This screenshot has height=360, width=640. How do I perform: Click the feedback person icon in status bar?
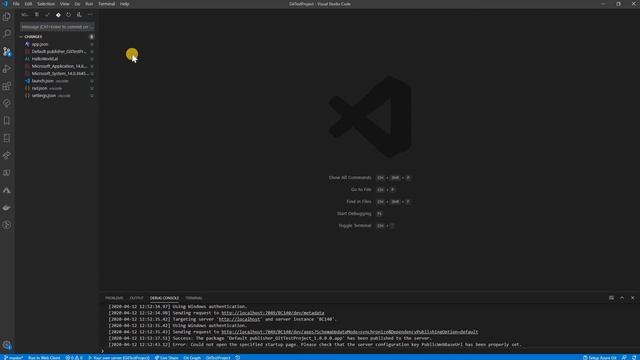[x=624, y=358]
